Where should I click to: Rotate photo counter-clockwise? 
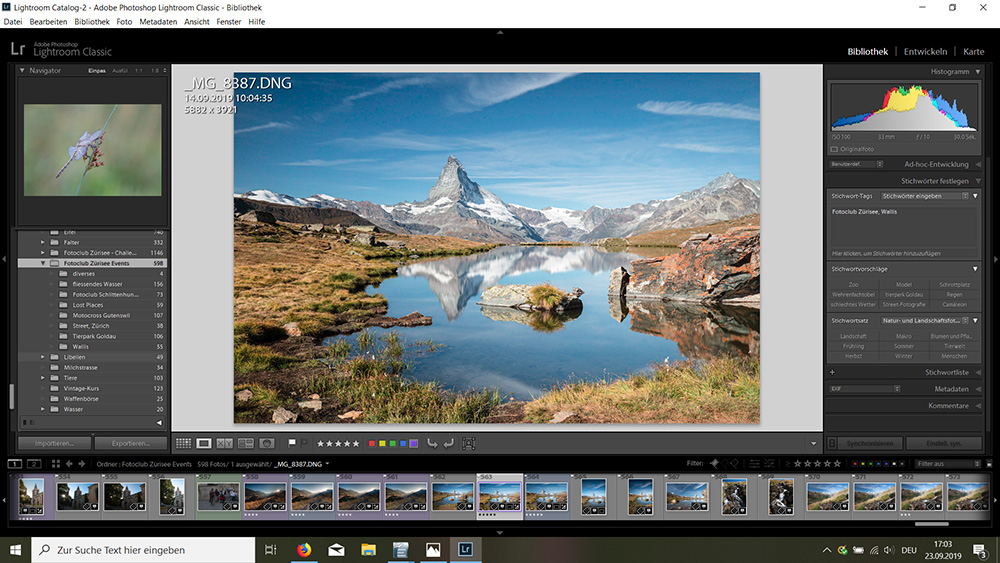432,443
